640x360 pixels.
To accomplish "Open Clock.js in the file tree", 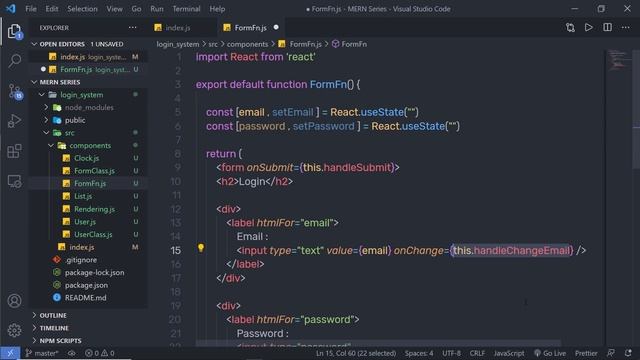I will [x=87, y=158].
